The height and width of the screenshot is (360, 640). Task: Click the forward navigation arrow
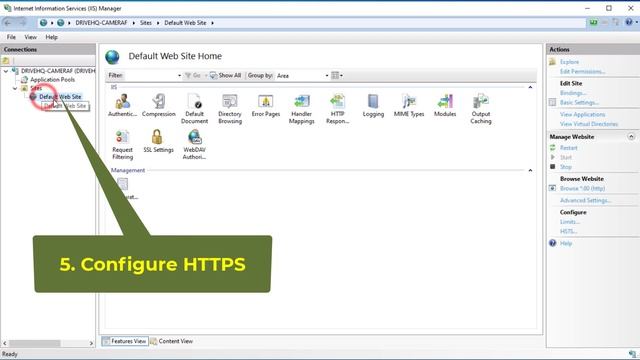[22, 23]
